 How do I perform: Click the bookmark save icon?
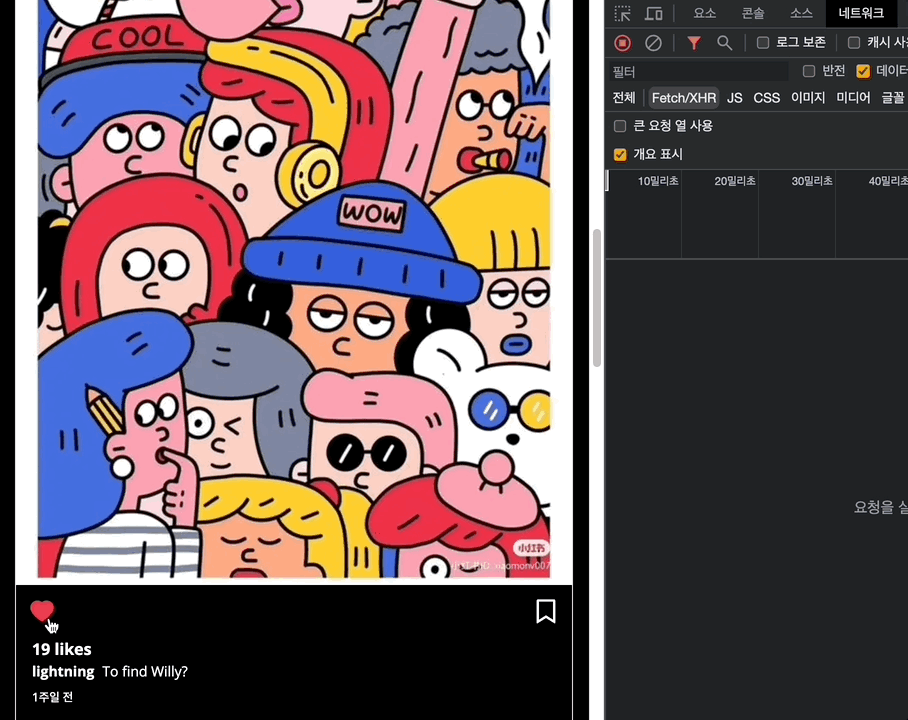545,611
